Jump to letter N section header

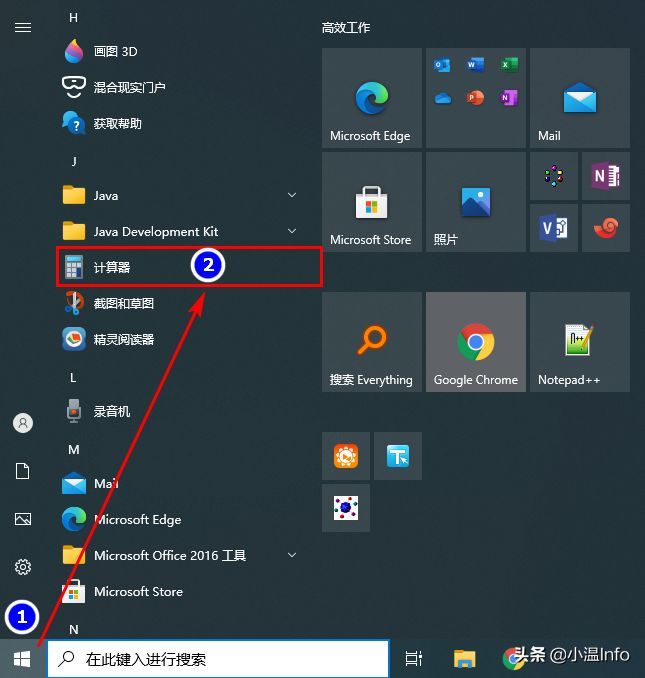[74, 629]
